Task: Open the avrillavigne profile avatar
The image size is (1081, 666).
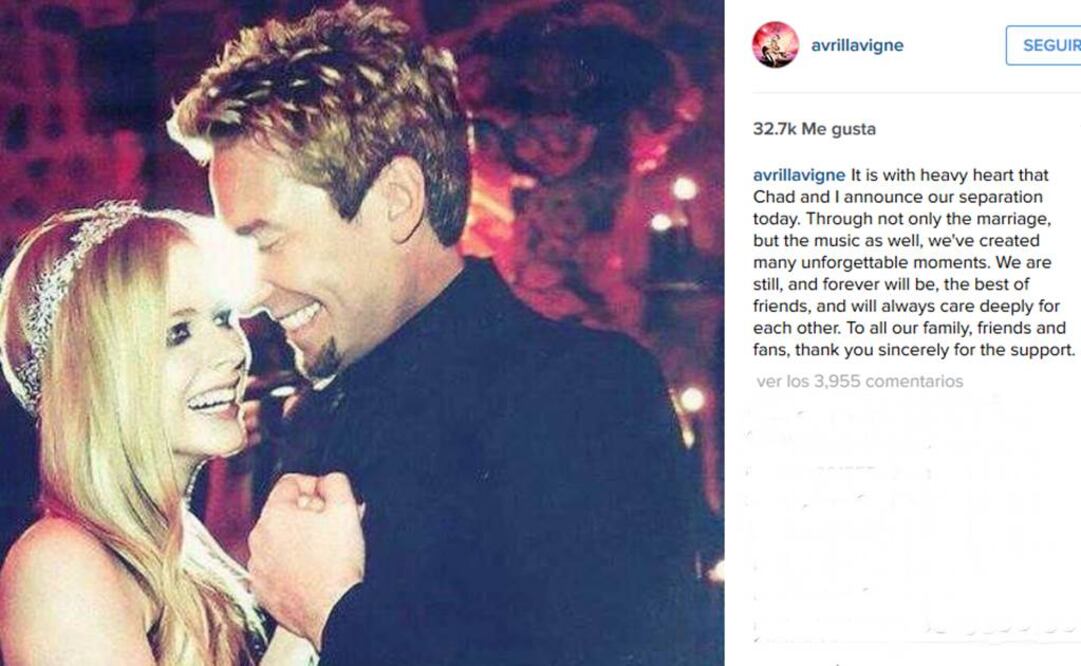Action: tap(775, 45)
